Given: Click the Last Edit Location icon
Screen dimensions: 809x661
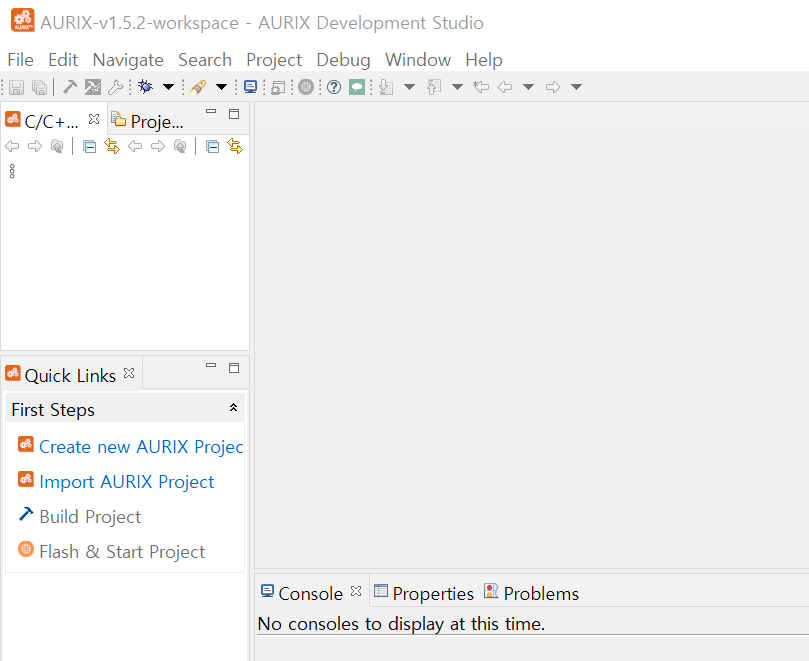Looking at the screenshot, I should pyautogui.click(x=481, y=87).
